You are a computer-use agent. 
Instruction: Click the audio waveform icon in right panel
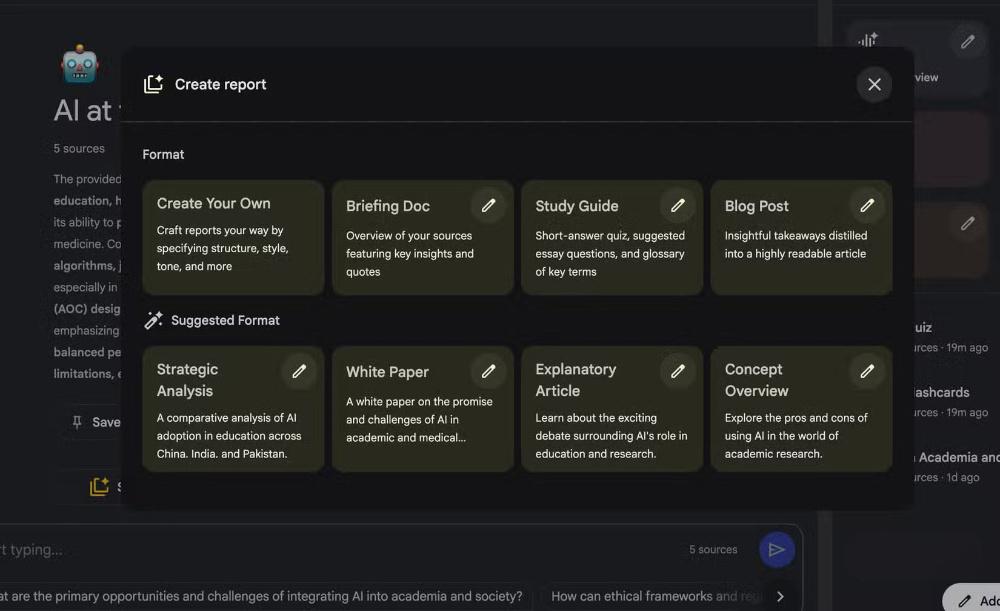coord(866,40)
